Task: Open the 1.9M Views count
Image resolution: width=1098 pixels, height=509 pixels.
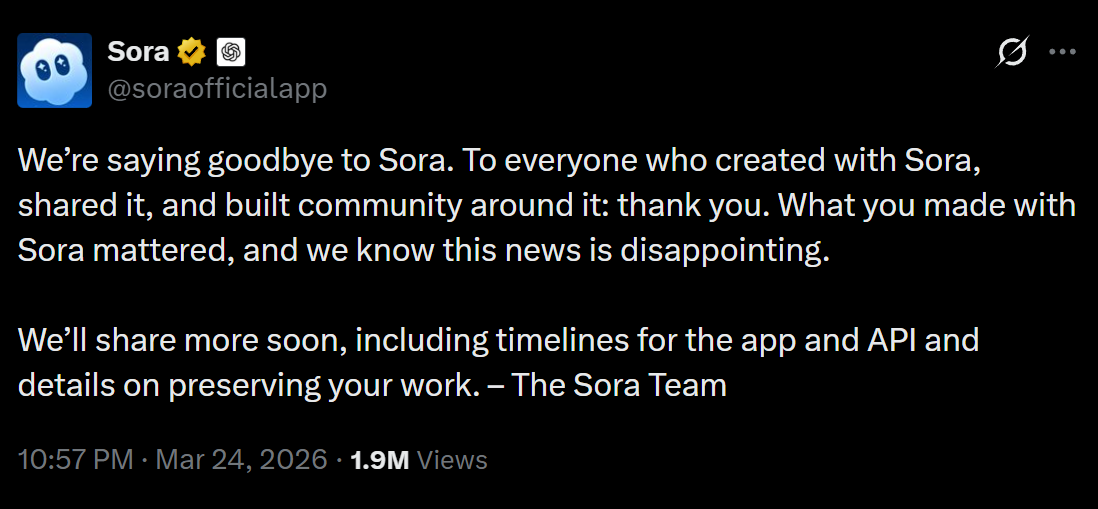Action: point(419,460)
